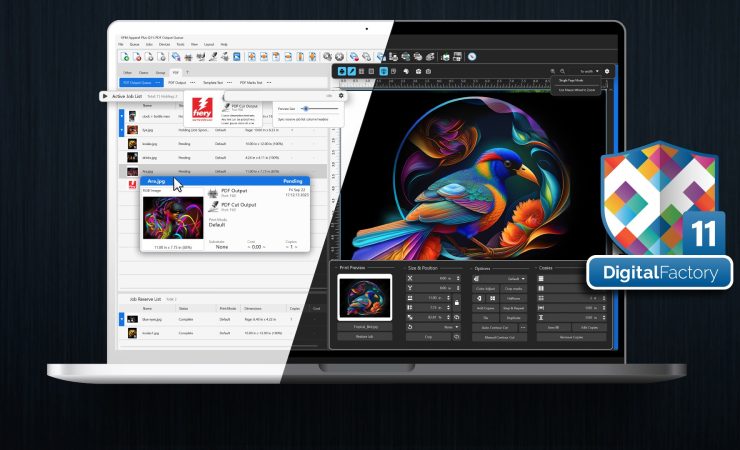
Task: Click the Ara.jpg popup preview thumbnail
Action: click(173, 218)
